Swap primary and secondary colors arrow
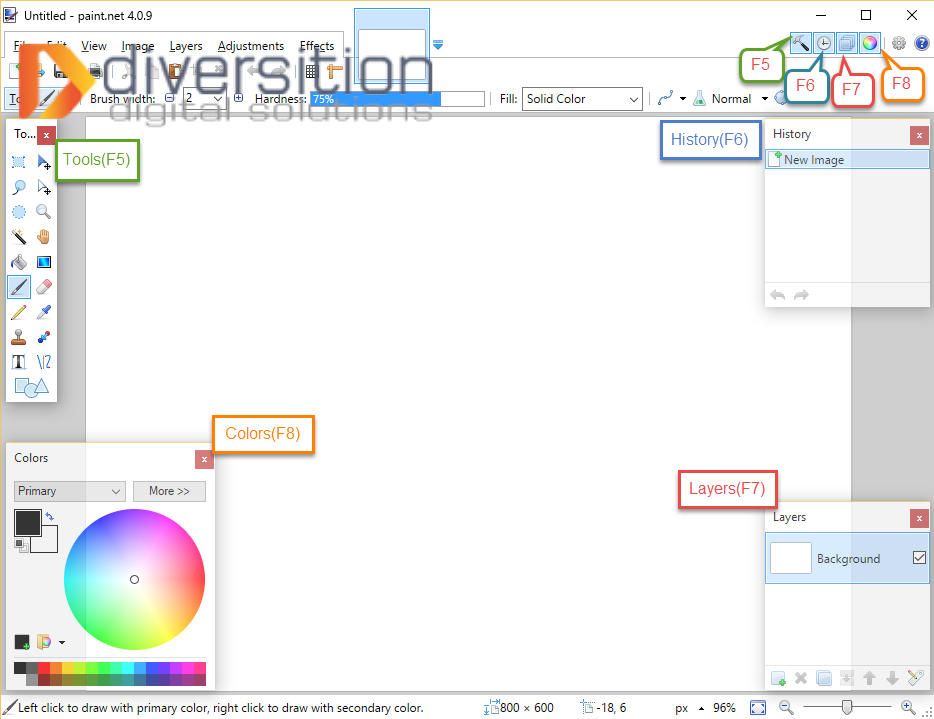 [49, 516]
